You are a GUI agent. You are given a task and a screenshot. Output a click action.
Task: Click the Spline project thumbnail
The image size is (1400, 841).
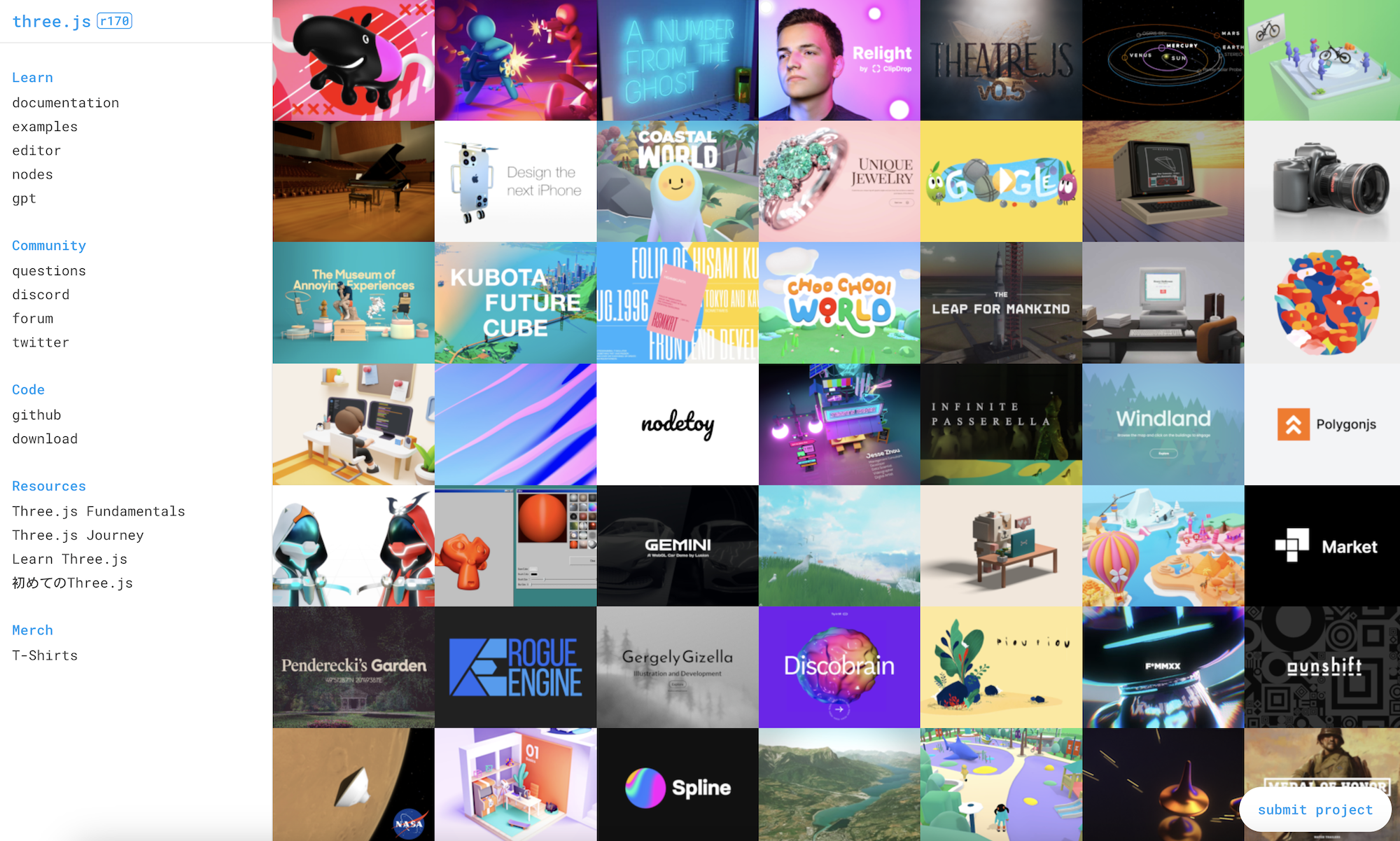678,785
